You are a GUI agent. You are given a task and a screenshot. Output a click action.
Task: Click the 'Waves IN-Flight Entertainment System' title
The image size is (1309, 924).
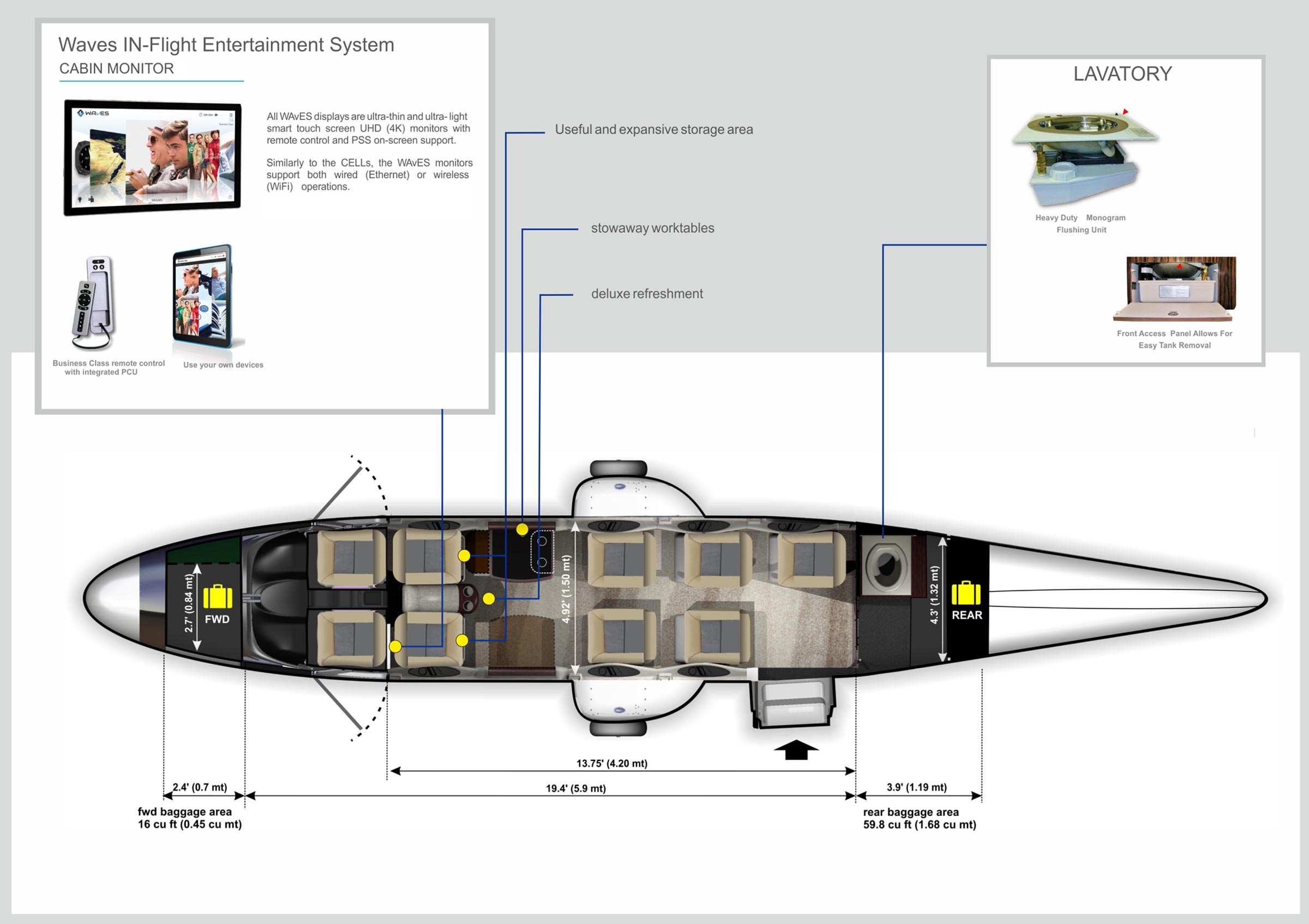click(x=226, y=45)
